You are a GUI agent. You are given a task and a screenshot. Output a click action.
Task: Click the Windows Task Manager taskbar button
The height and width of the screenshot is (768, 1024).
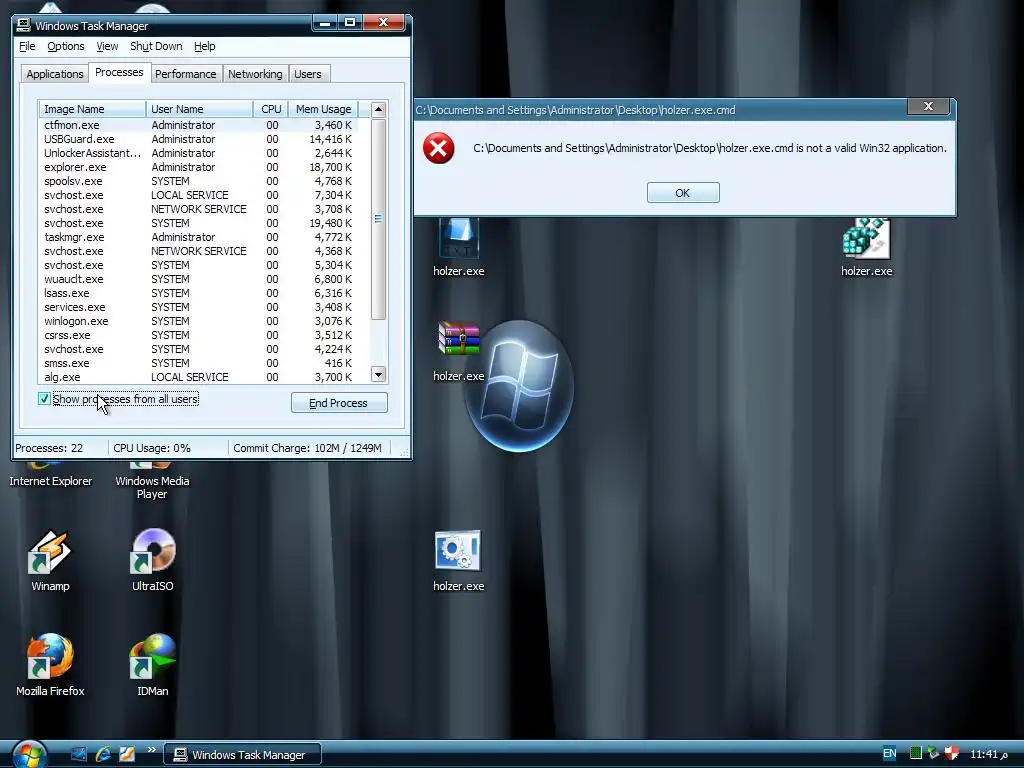coord(242,755)
